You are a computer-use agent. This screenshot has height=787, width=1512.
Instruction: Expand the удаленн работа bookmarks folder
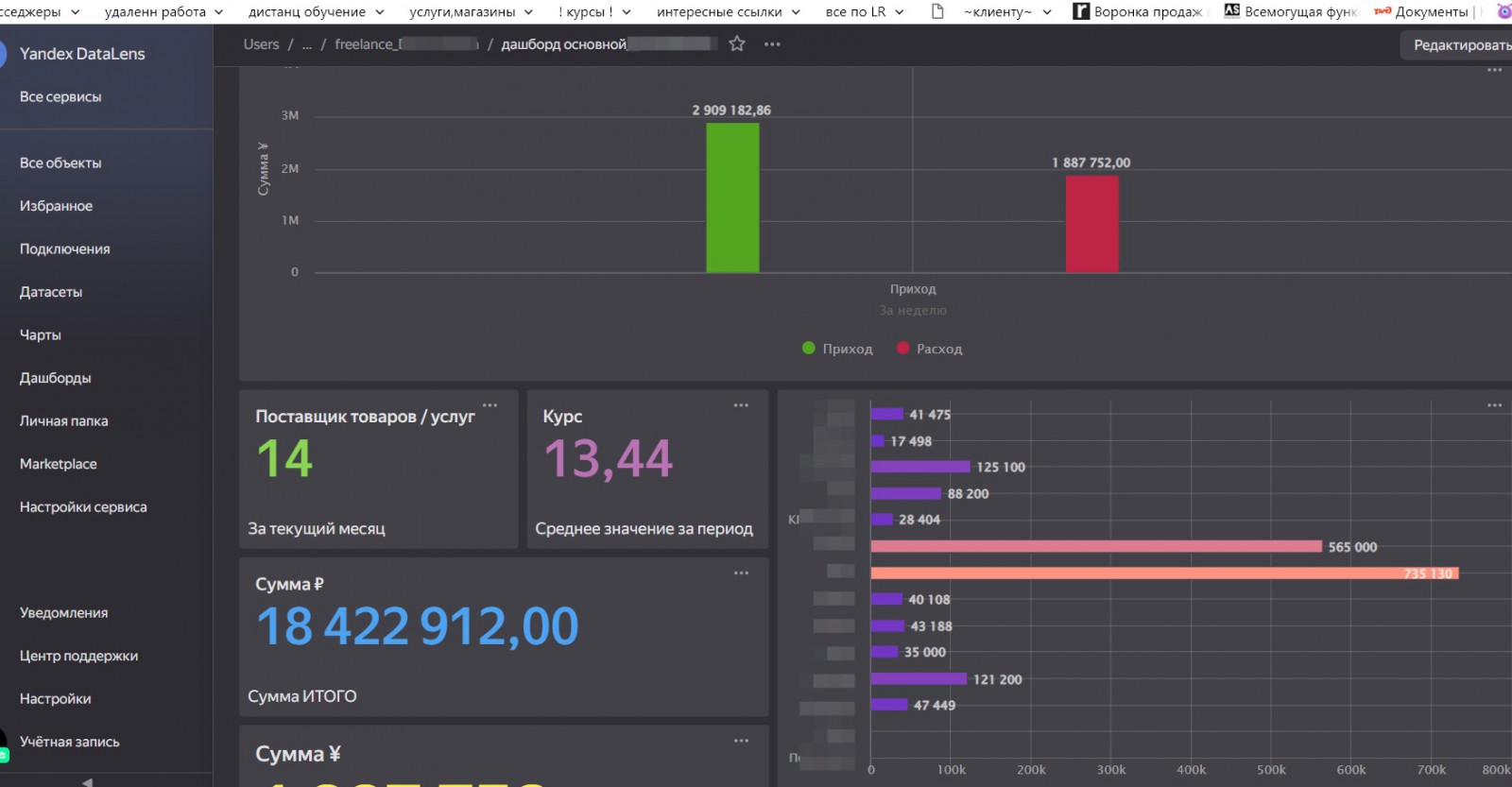163,11
